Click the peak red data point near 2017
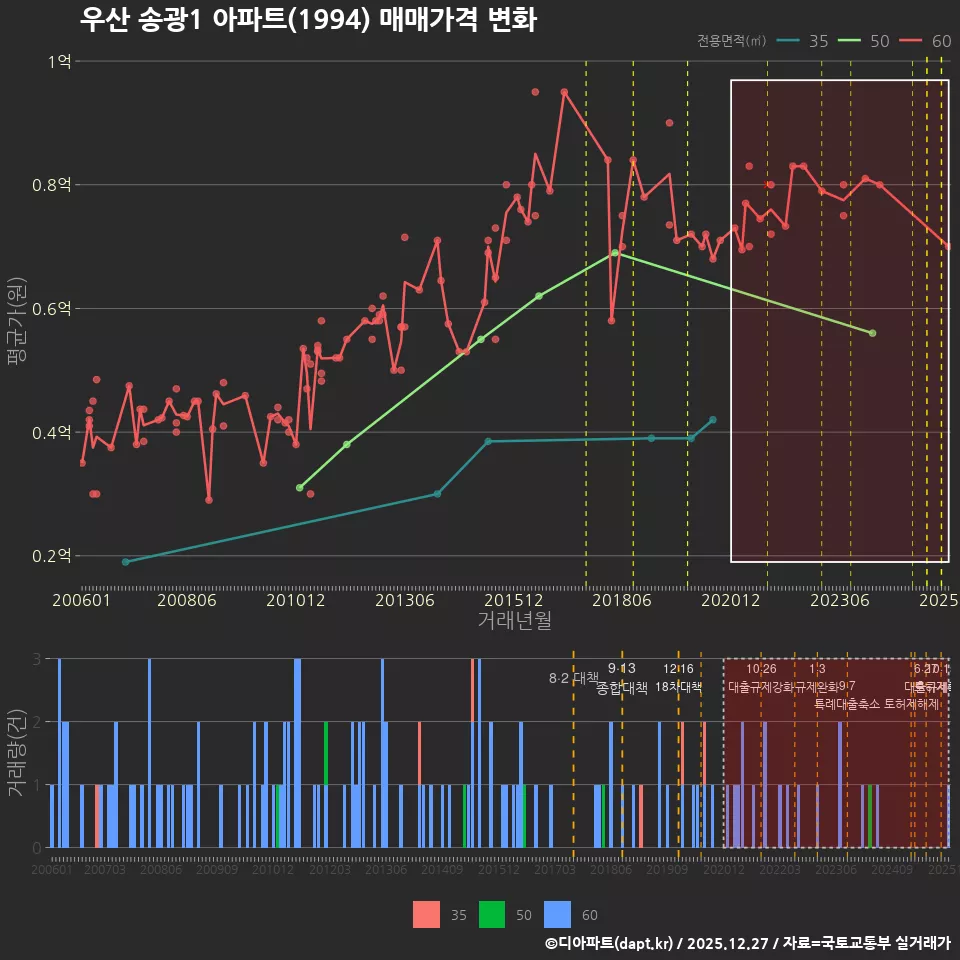960x960 pixels. coord(566,91)
